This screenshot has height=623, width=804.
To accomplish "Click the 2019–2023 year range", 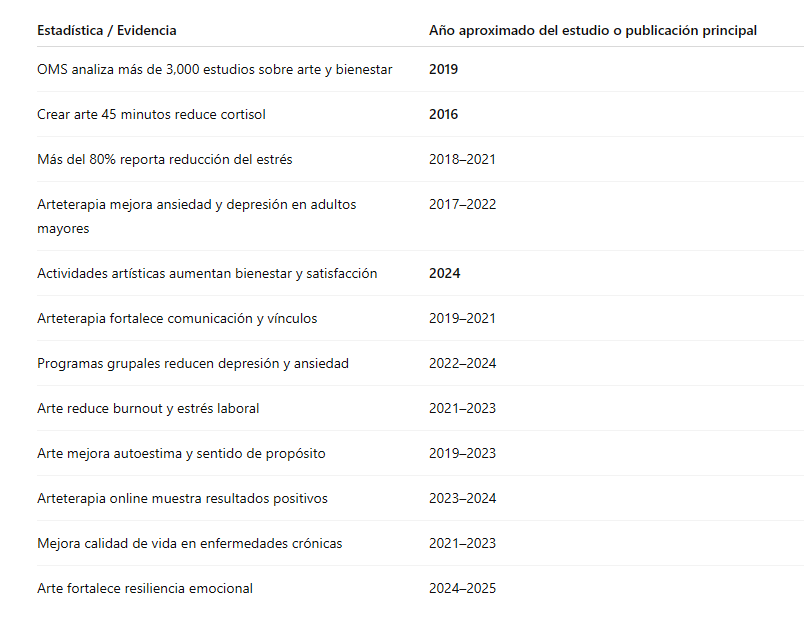I will point(463,453).
